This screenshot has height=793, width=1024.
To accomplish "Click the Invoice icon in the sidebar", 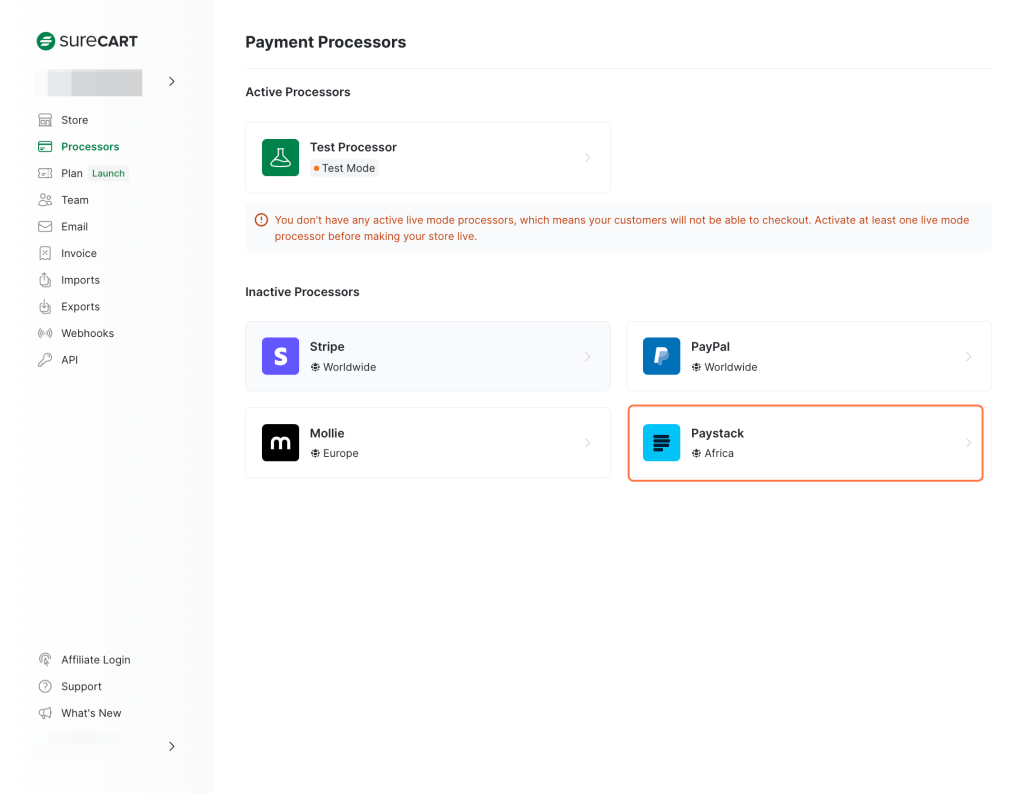I will (x=46, y=253).
